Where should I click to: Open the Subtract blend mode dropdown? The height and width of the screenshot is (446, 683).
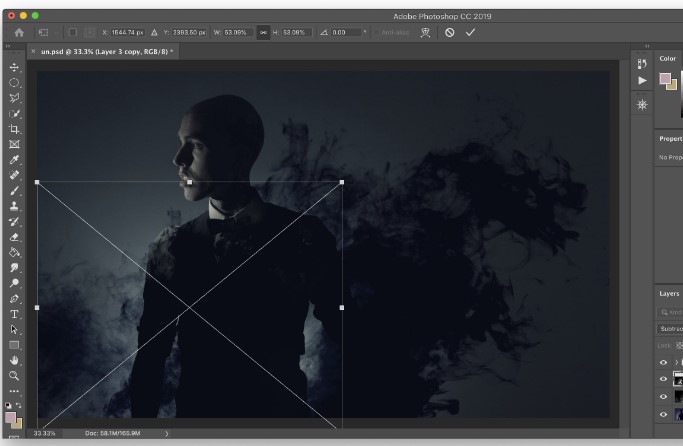670,328
